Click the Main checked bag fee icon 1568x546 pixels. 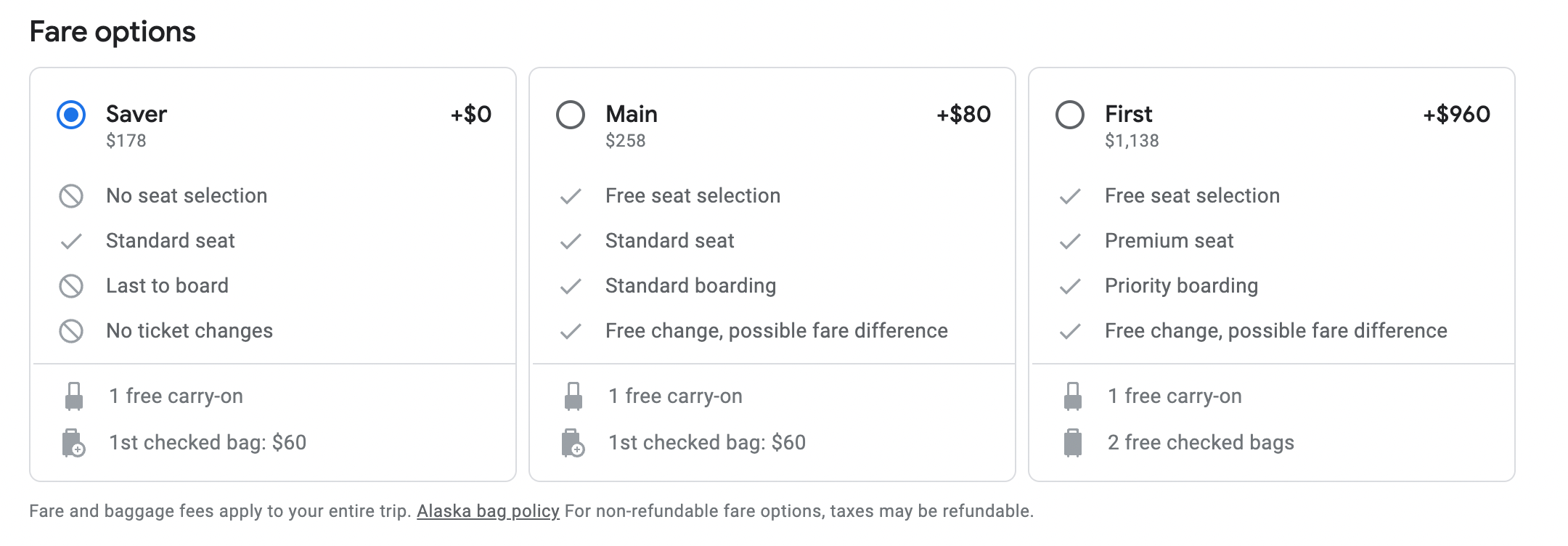click(573, 443)
